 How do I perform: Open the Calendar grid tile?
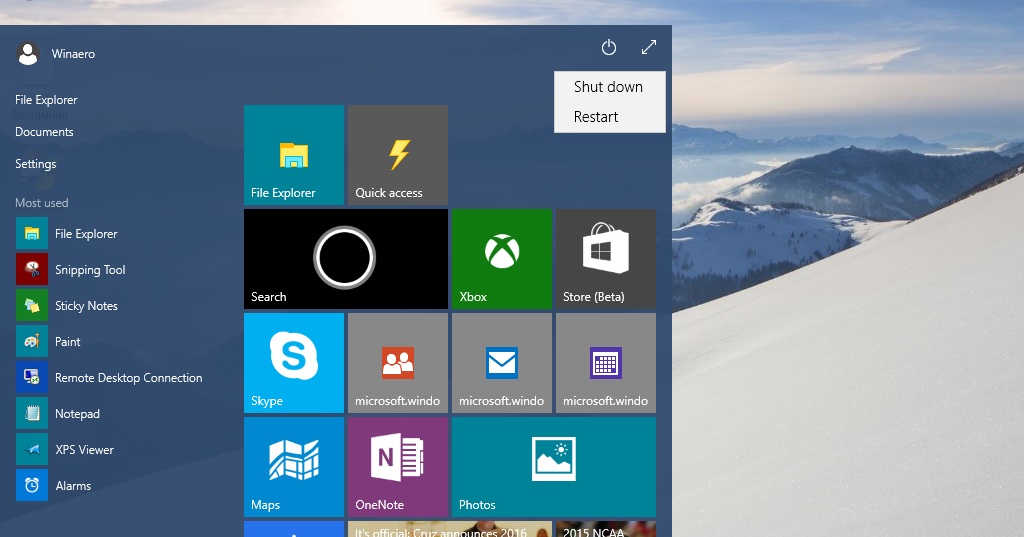click(x=605, y=363)
